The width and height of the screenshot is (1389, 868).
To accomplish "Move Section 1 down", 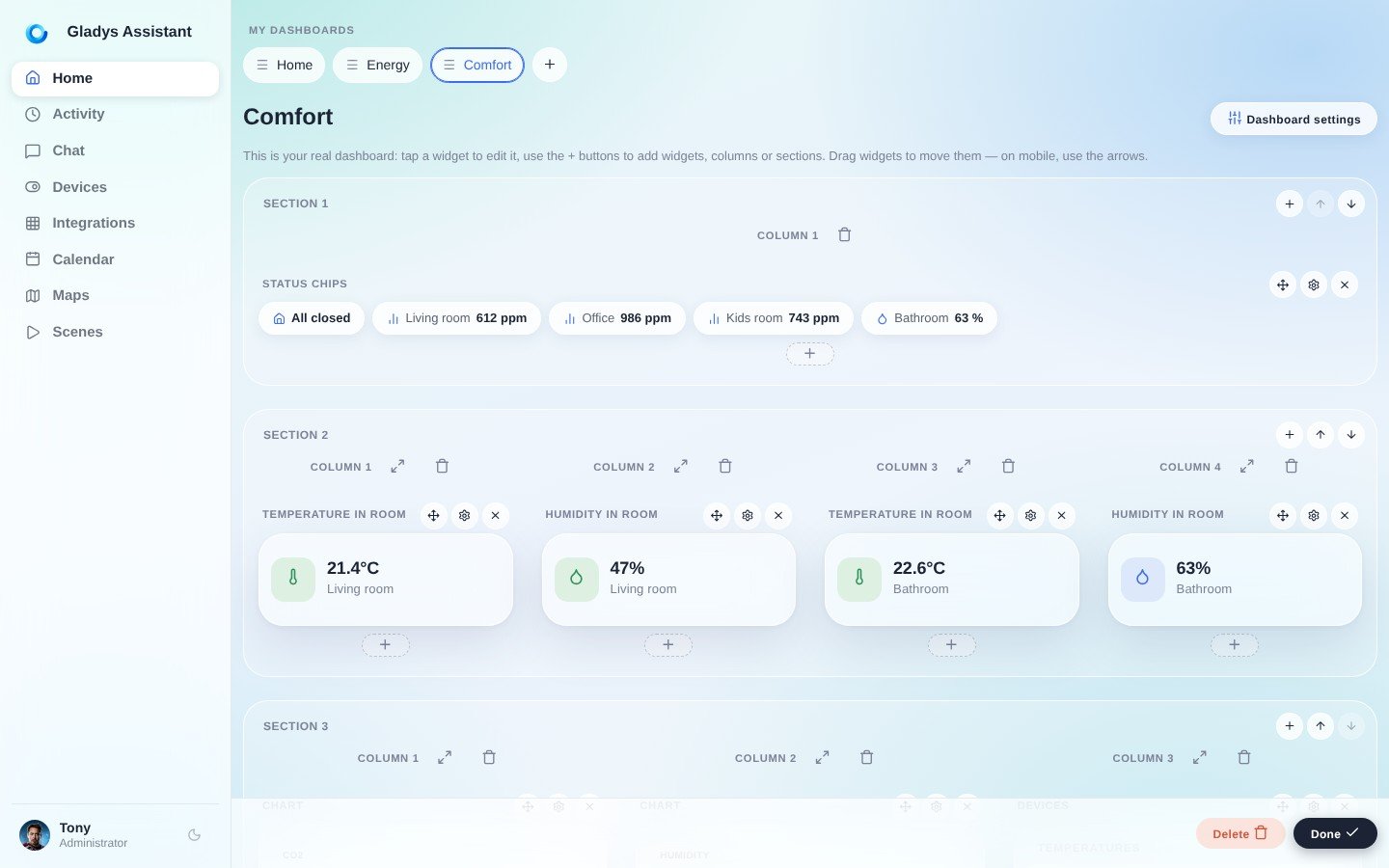I will [x=1351, y=203].
